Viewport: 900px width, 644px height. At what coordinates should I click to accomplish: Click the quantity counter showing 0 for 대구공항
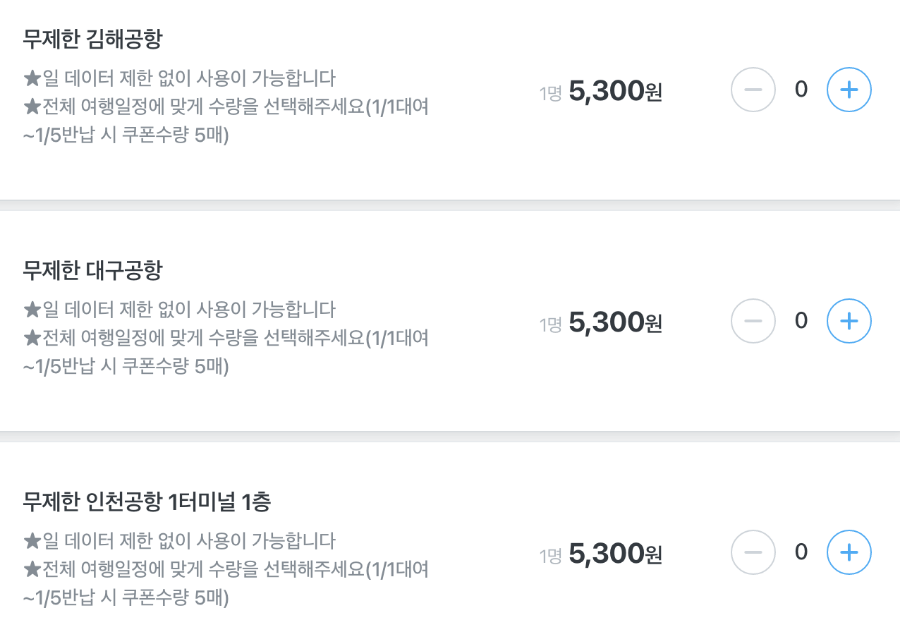coord(800,321)
